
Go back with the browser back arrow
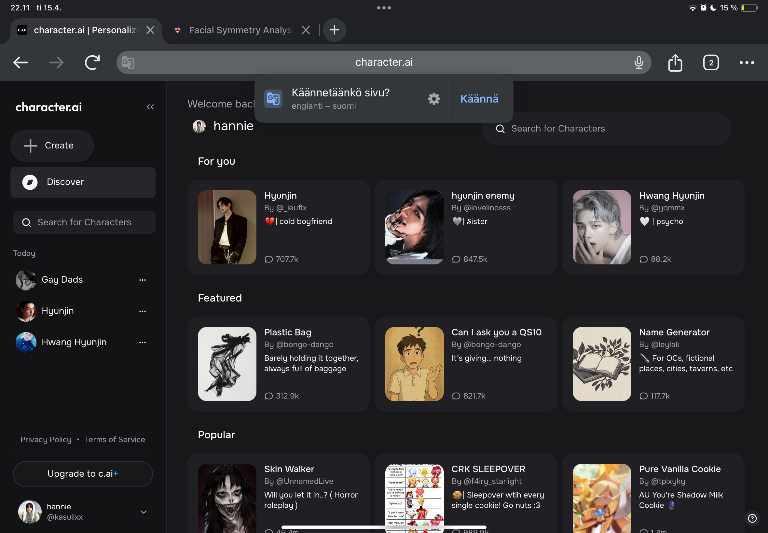coord(20,62)
